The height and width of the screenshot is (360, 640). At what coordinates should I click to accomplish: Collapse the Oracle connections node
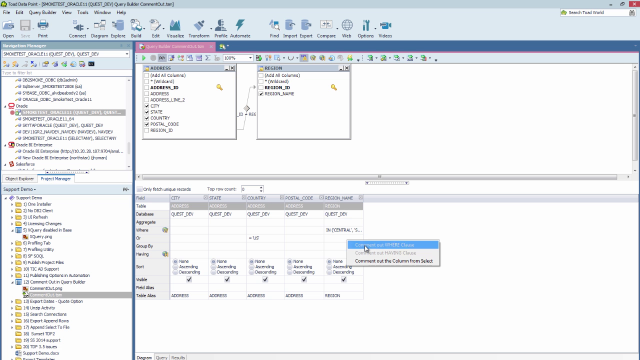(x=5, y=106)
